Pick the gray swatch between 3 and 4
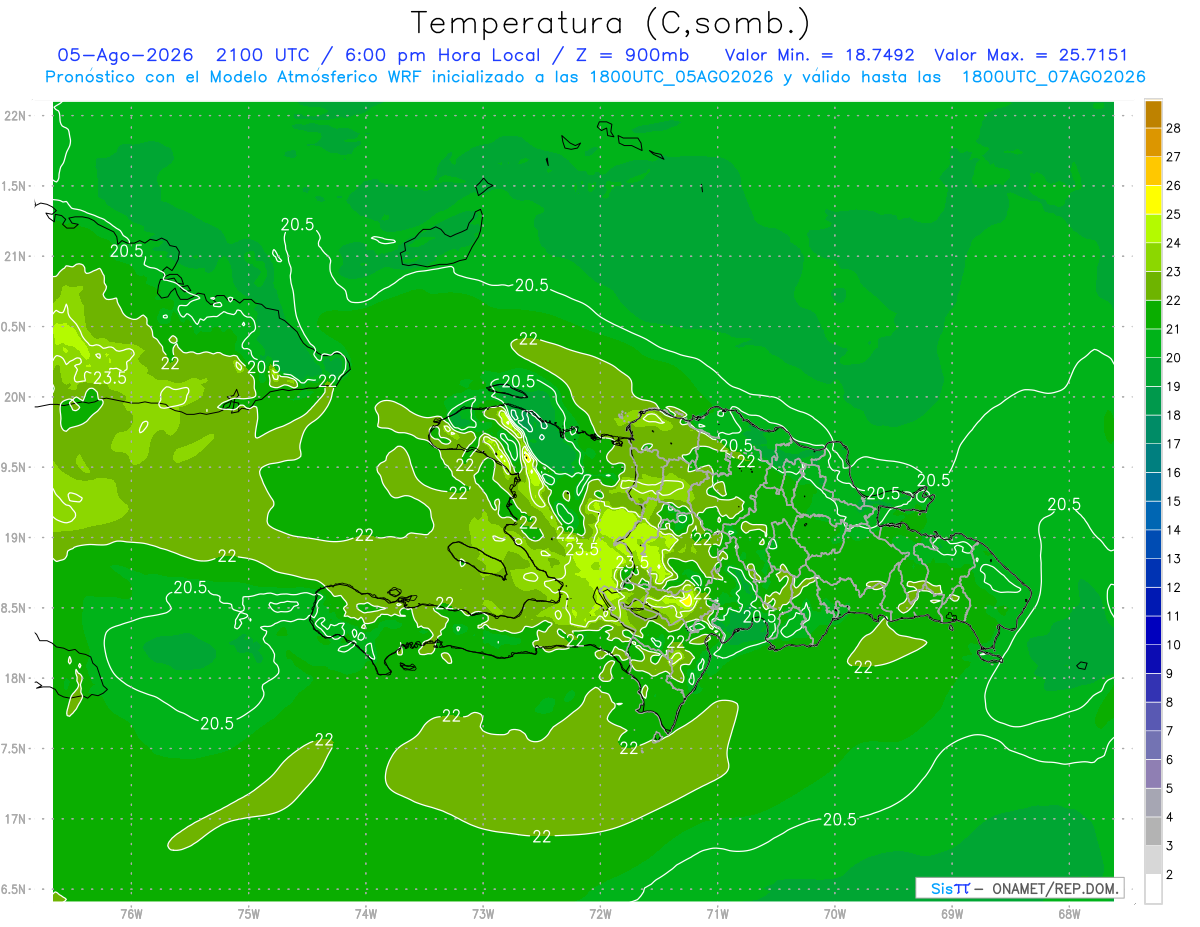1200x927 pixels. tap(1153, 831)
